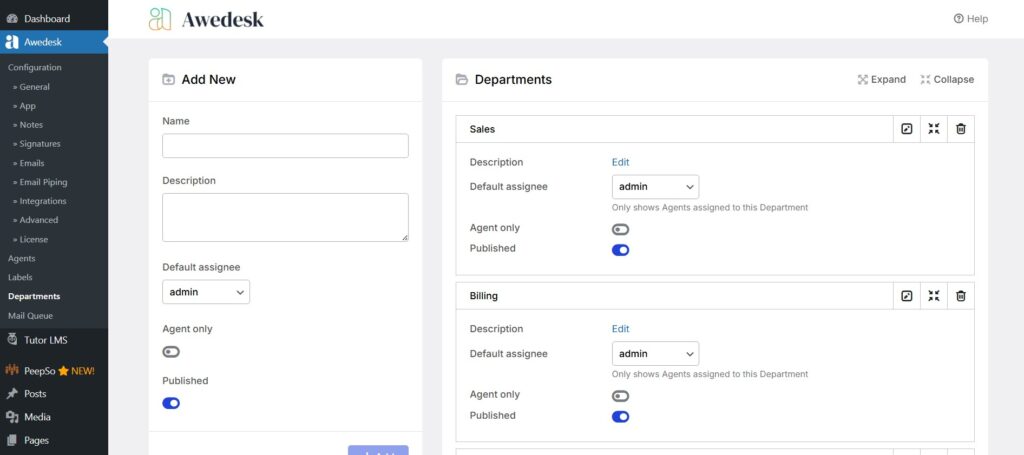Enable Agent only for Billing department
Image resolution: width=1024 pixels, height=455 pixels.
coord(621,396)
